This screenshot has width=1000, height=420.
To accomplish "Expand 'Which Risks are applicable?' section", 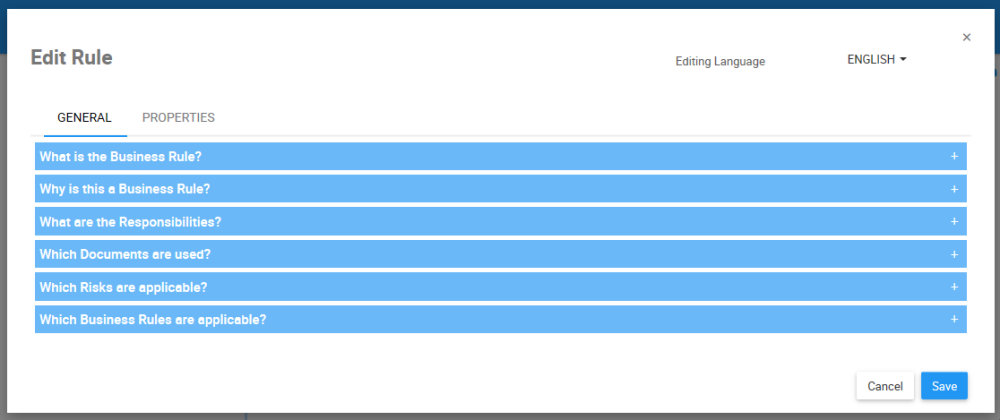I will tap(123, 287).
